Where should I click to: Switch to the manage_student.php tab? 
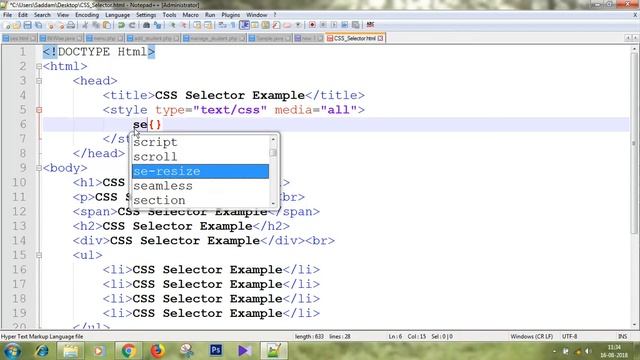click(x=213, y=38)
